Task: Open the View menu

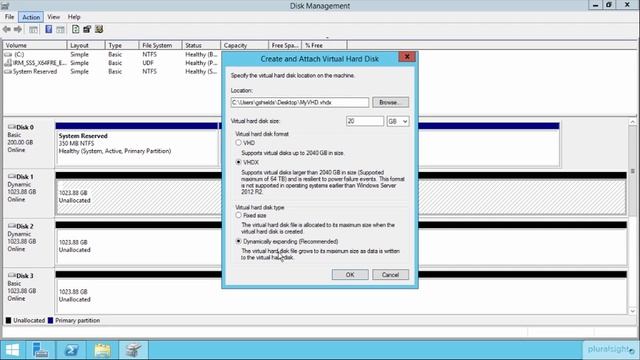Action: point(53,17)
